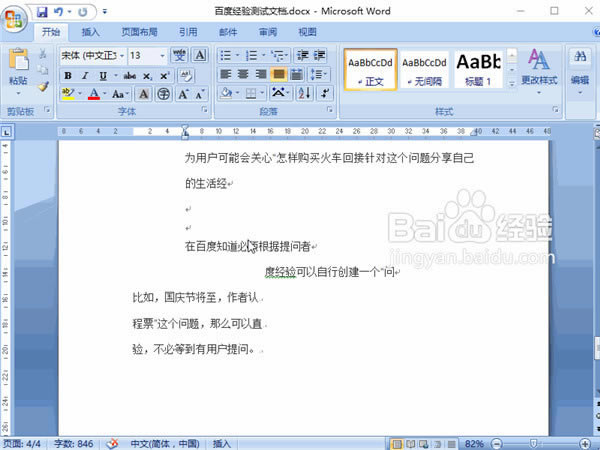Toggle superscript formatting

click(165, 76)
